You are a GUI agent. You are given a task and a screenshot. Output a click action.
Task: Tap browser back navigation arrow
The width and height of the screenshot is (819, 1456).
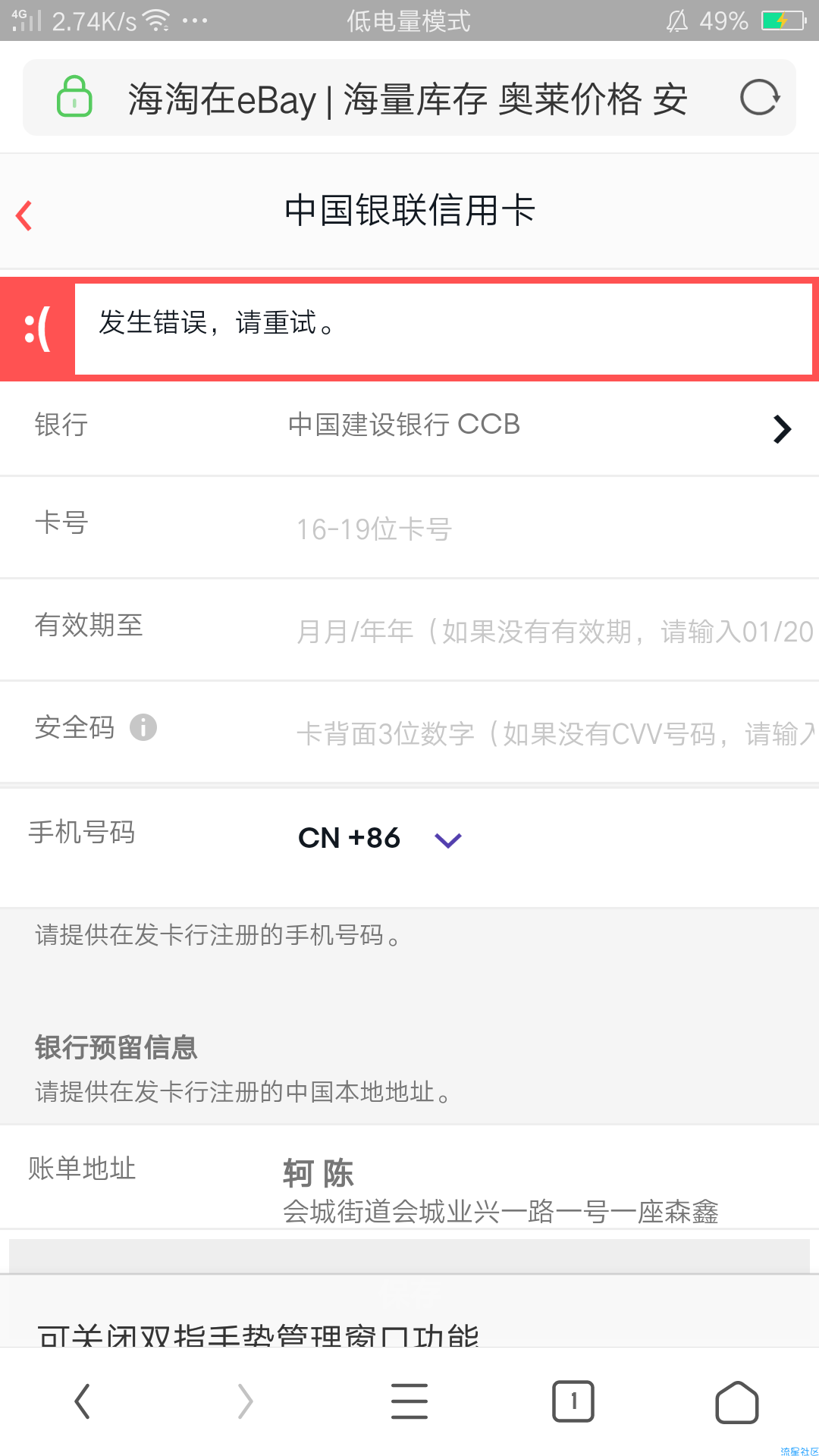click(x=83, y=1401)
